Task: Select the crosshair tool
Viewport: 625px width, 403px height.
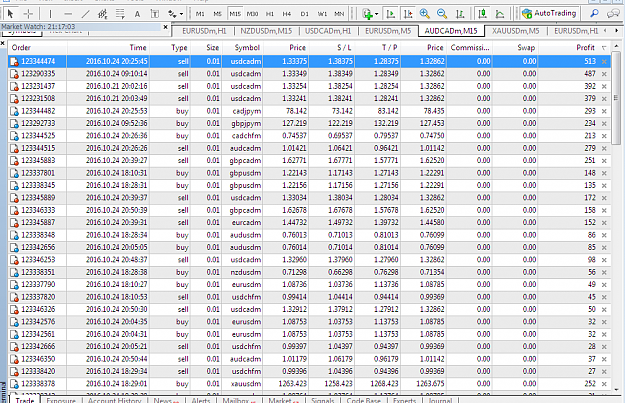Action: (x=28, y=14)
